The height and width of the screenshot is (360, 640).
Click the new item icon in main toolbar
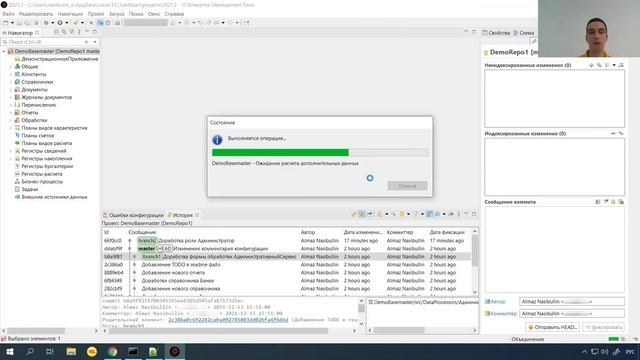pos(6,23)
